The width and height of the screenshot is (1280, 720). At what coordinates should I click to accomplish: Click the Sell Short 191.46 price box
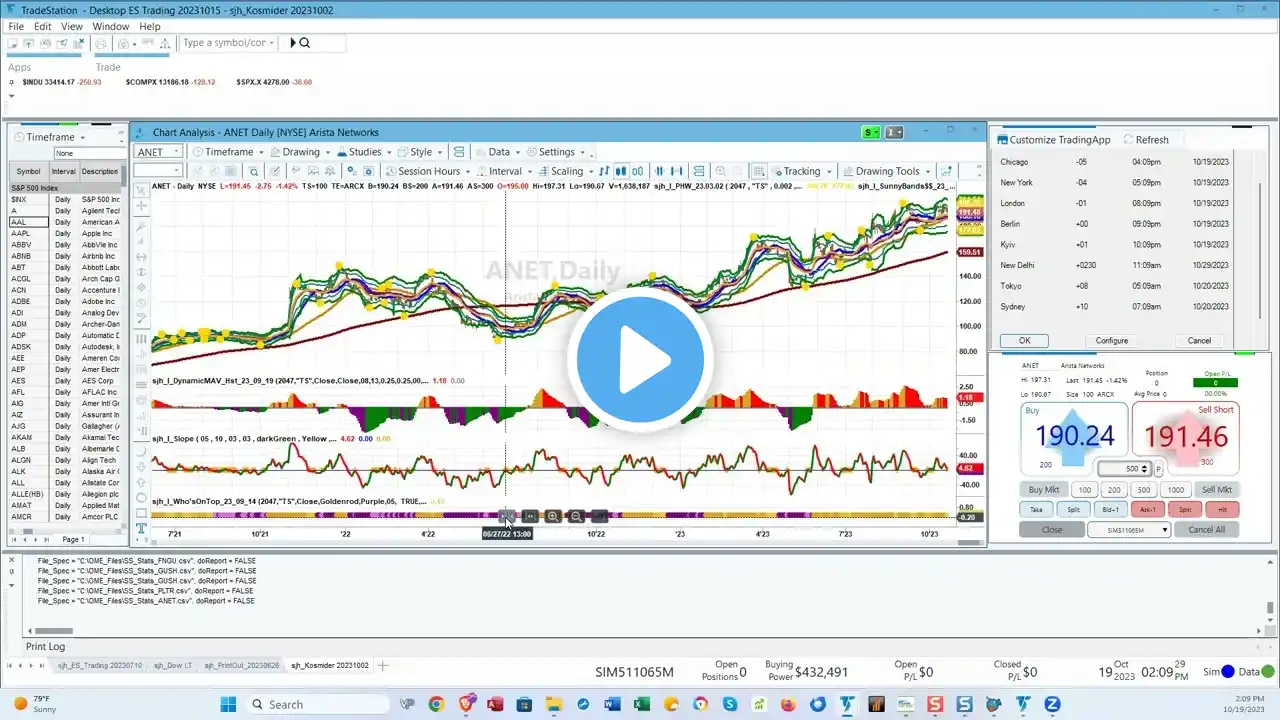(1186, 436)
